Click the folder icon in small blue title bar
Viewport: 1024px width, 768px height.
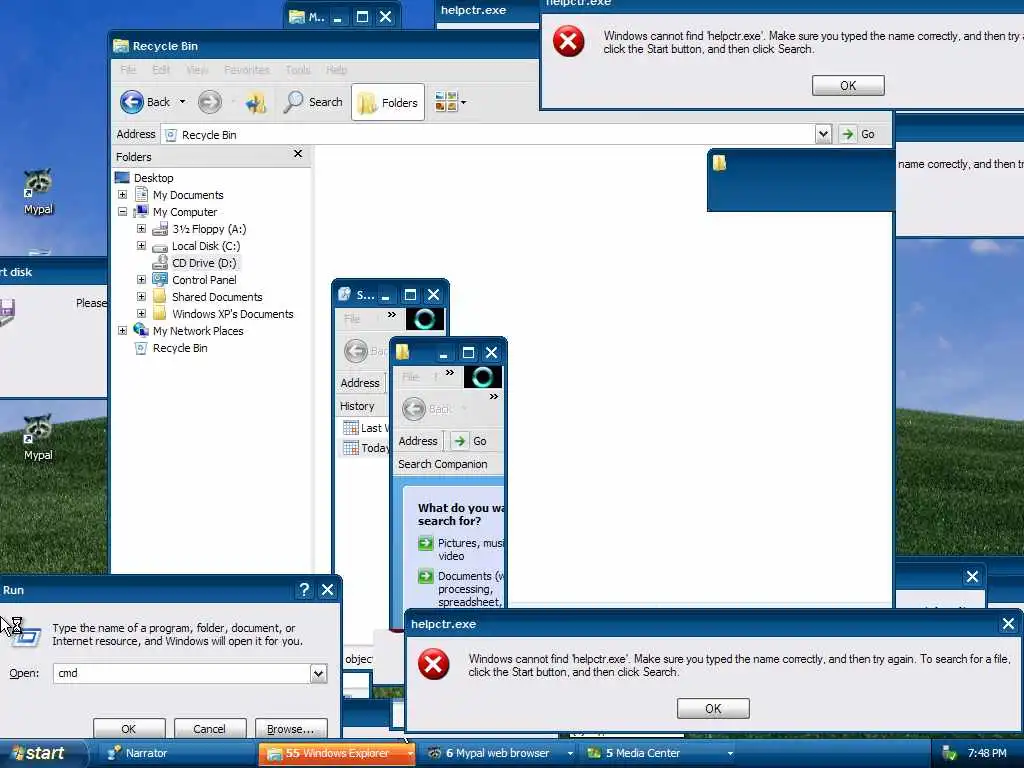[x=720, y=163]
